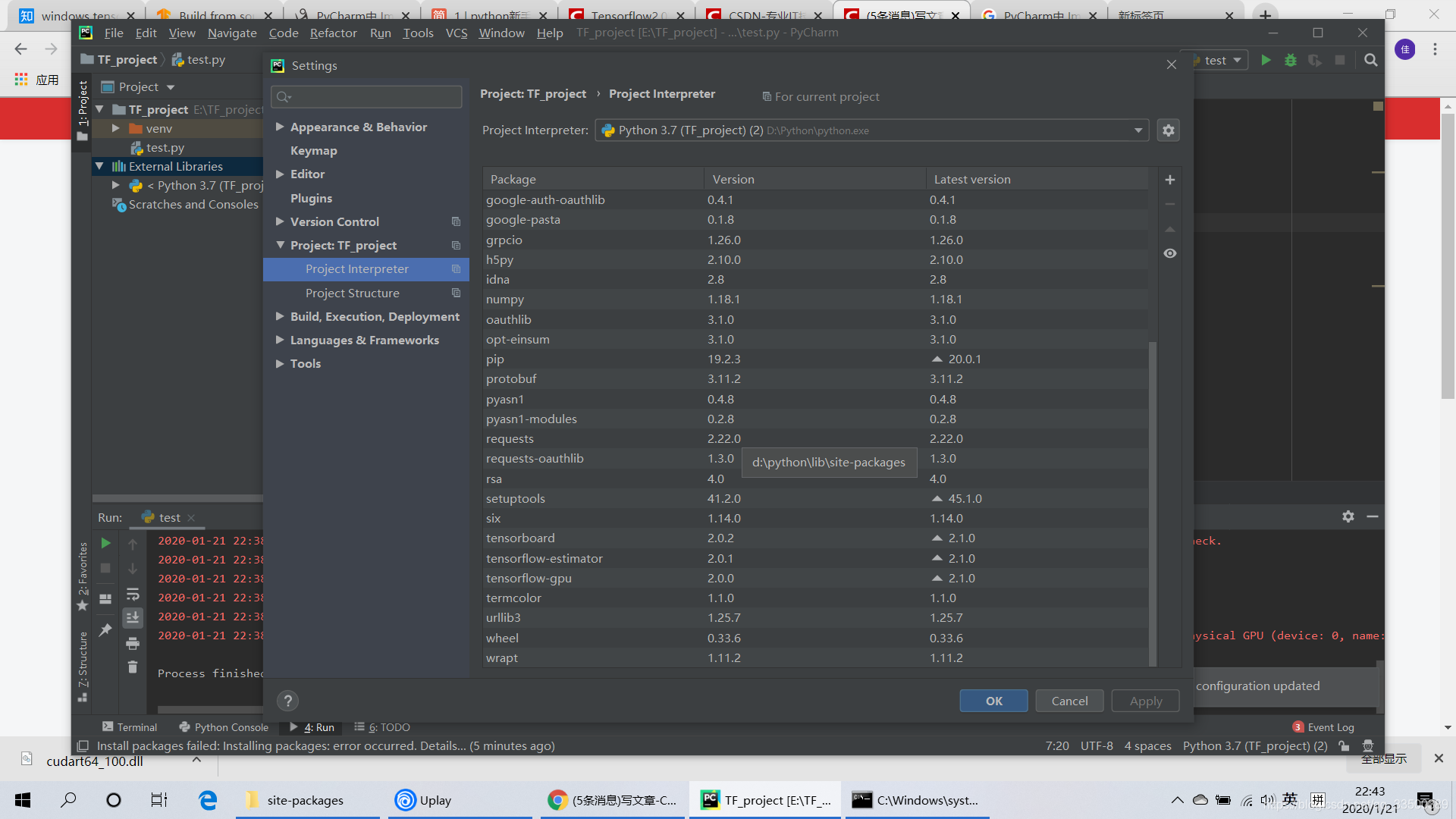Image resolution: width=1456 pixels, height=819 pixels.
Task: Click the install package plus icon
Action: coord(1169,180)
